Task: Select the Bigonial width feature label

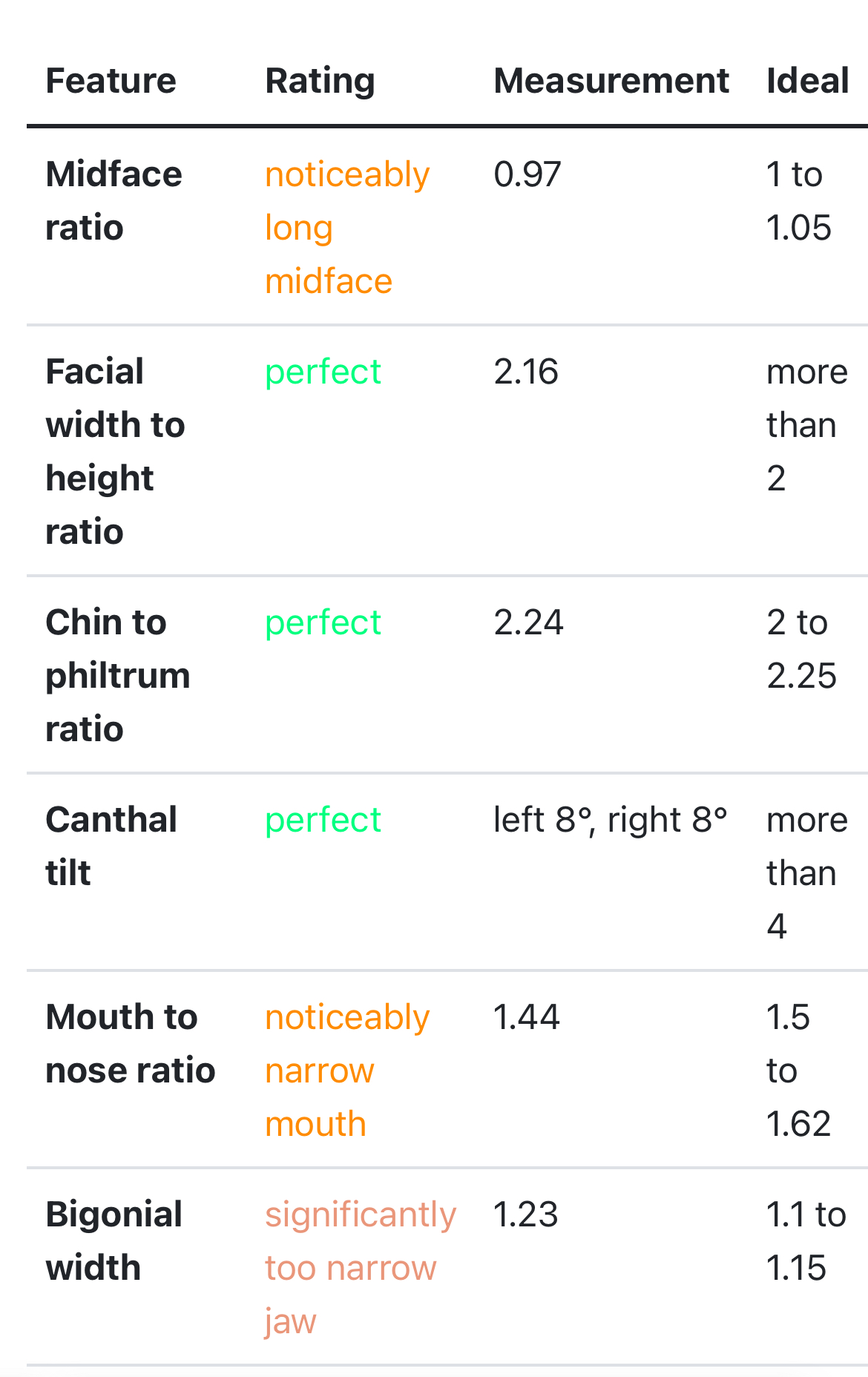Action: [x=114, y=1240]
